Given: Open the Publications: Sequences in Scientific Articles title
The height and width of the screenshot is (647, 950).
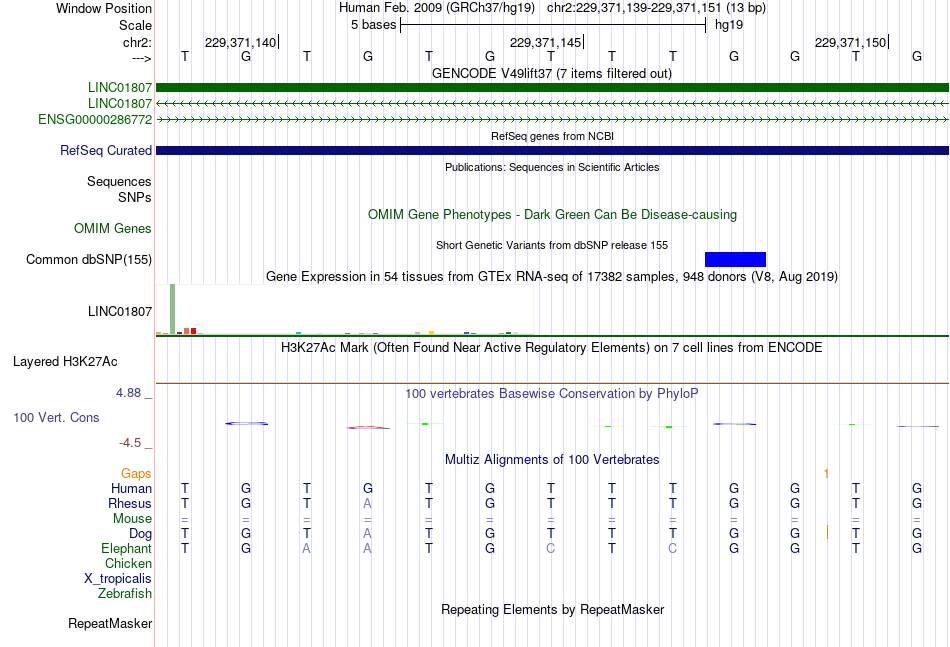Looking at the screenshot, I should pyautogui.click(x=552, y=167).
